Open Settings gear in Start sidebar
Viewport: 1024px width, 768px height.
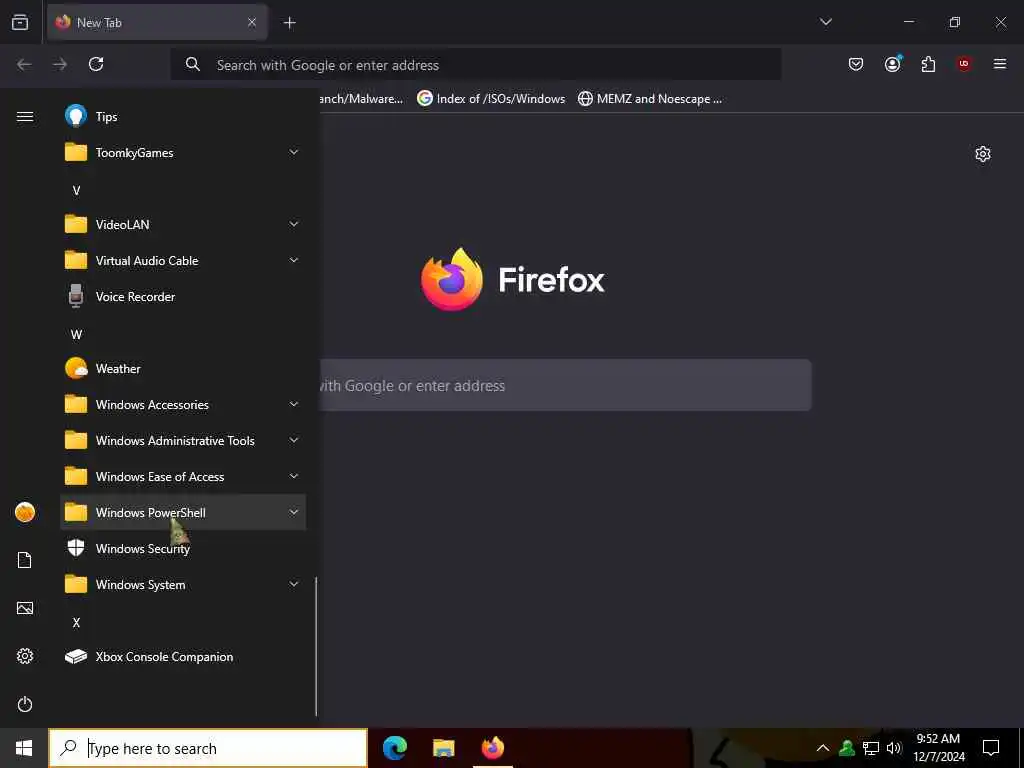25,656
